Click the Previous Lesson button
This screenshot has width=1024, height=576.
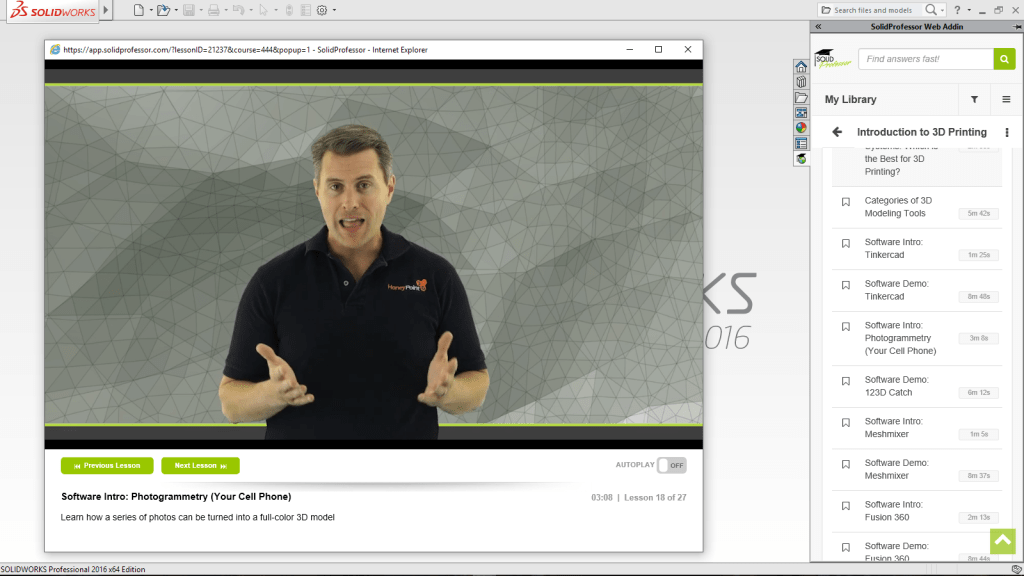click(107, 465)
